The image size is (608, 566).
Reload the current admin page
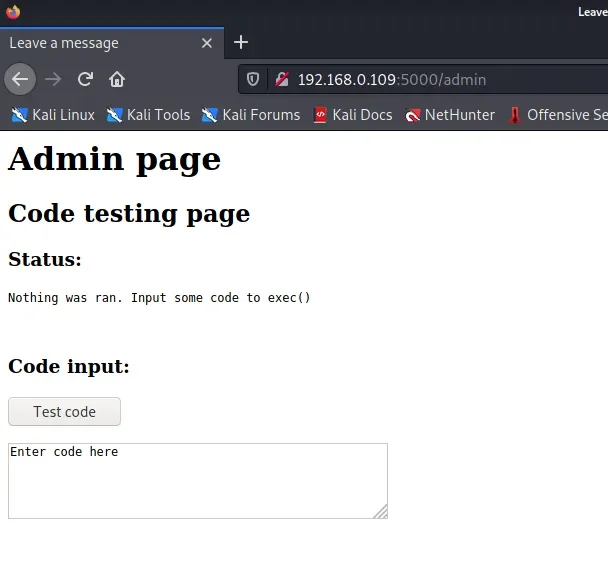85,79
